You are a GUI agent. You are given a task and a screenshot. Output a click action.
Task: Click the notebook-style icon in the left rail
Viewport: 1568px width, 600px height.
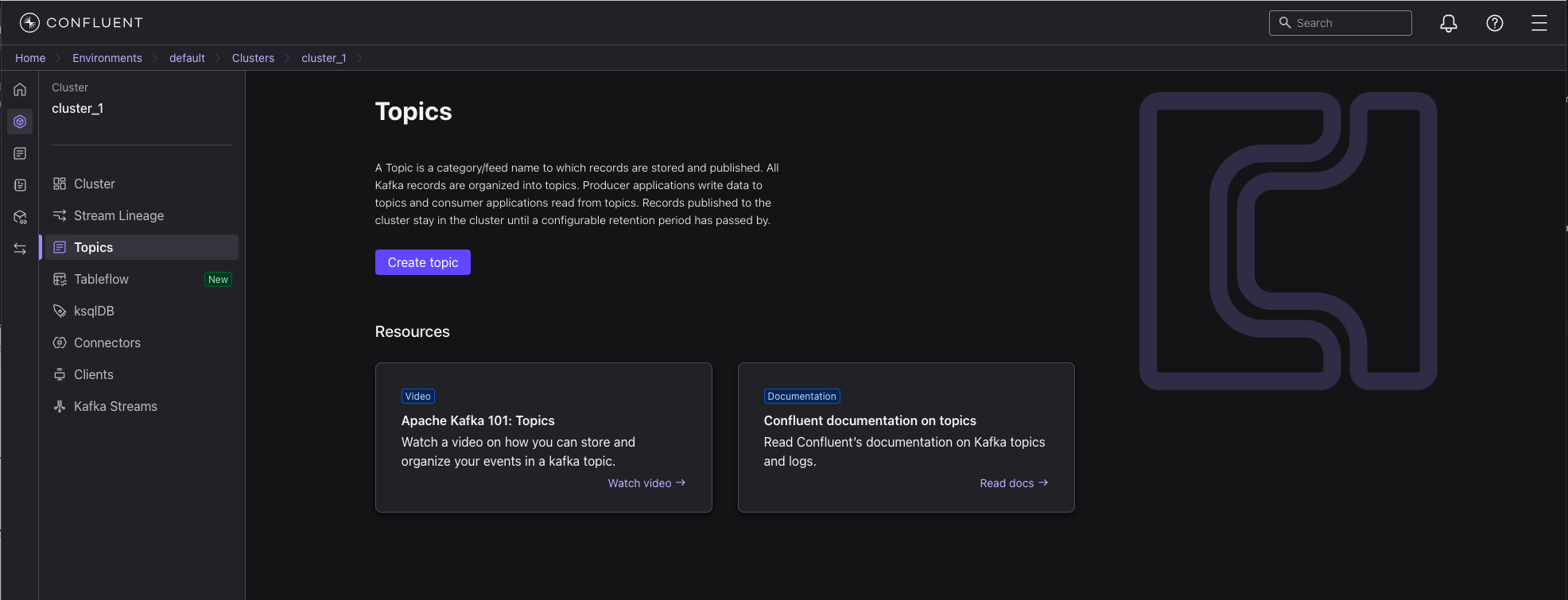(x=20, y=185)
